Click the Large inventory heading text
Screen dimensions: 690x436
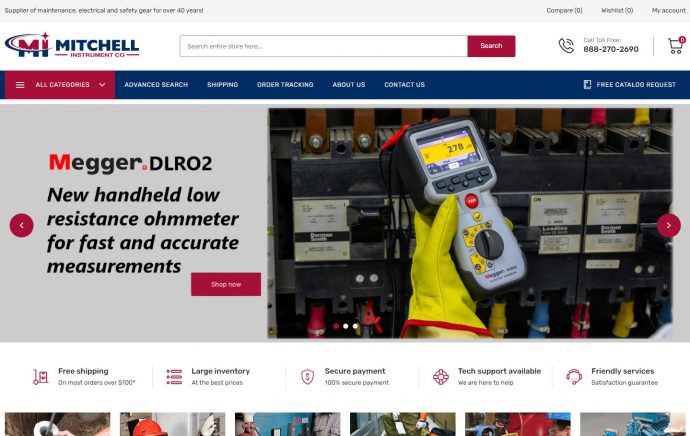[220, 371]
